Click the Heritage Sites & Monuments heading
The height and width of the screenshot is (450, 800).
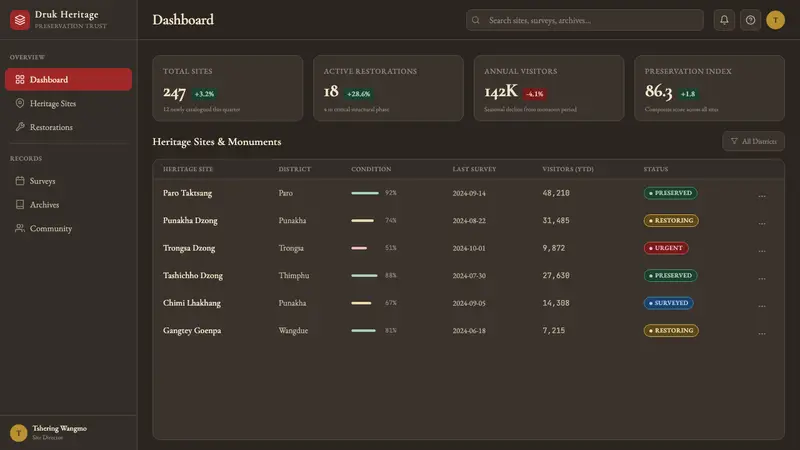pos(217,141)
